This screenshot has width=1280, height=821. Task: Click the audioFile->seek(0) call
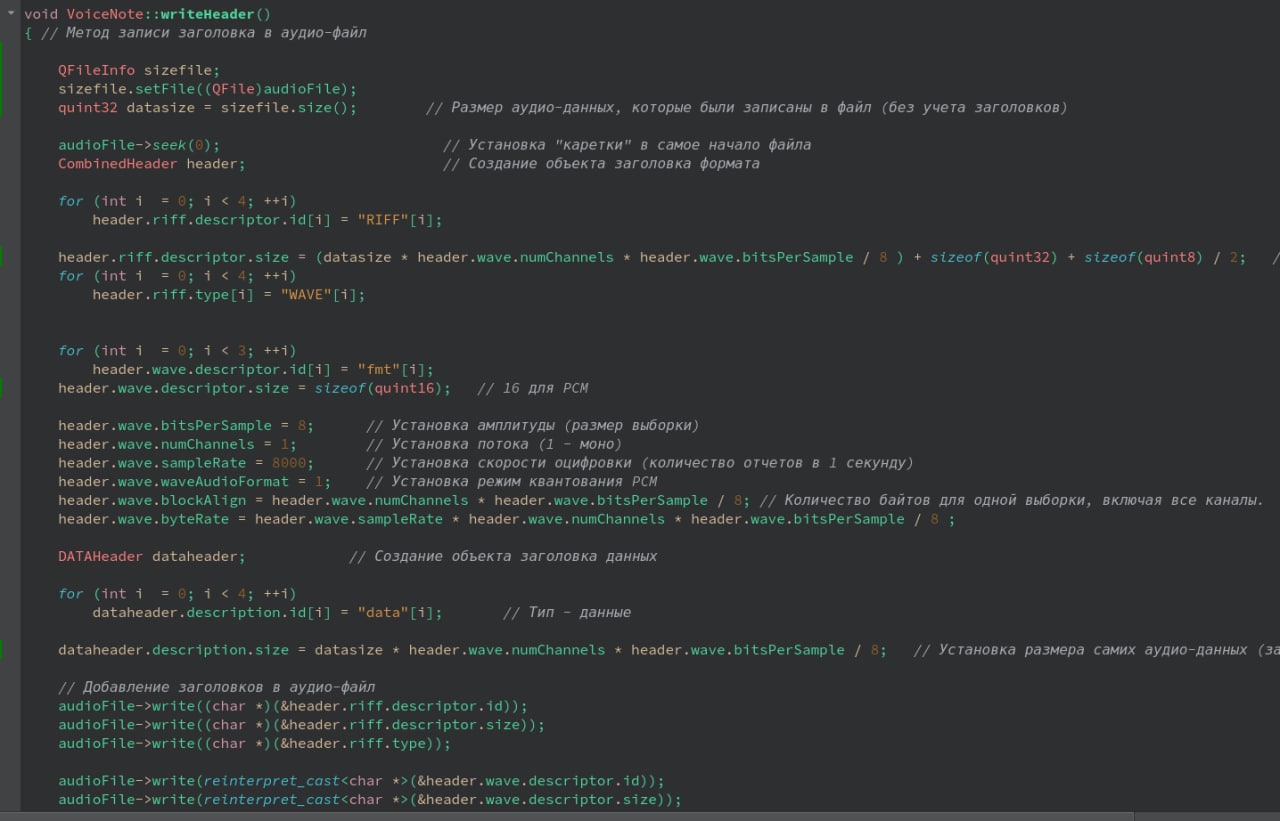coord(138,145)
